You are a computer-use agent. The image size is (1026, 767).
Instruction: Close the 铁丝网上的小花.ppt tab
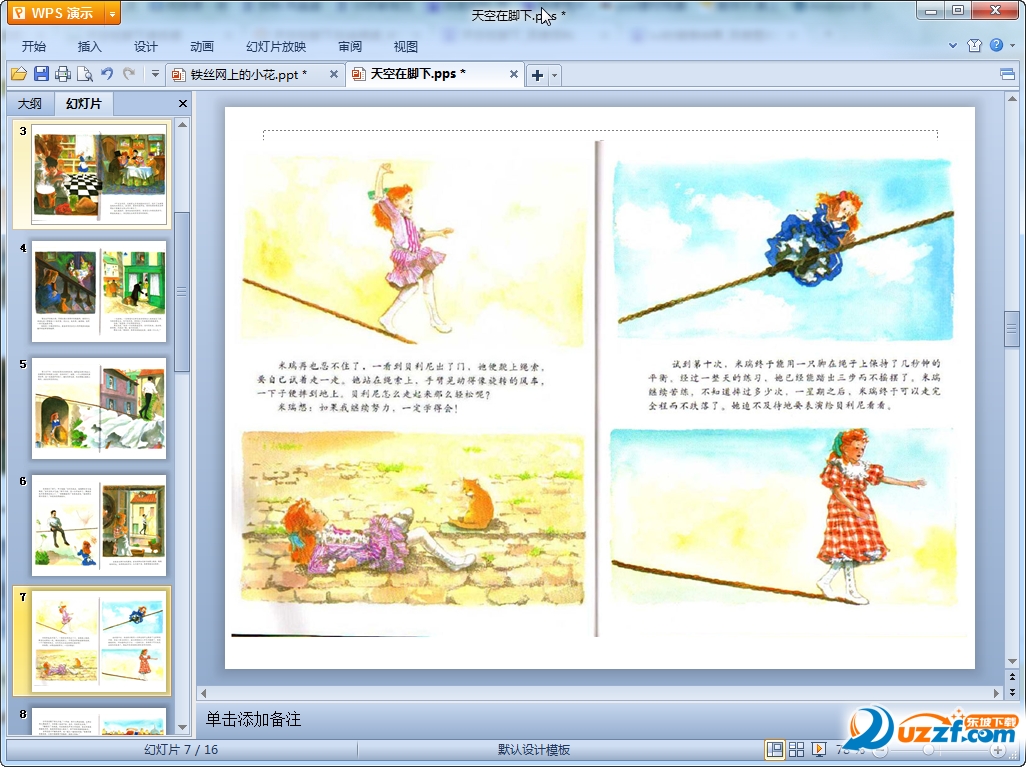point(334,75)
